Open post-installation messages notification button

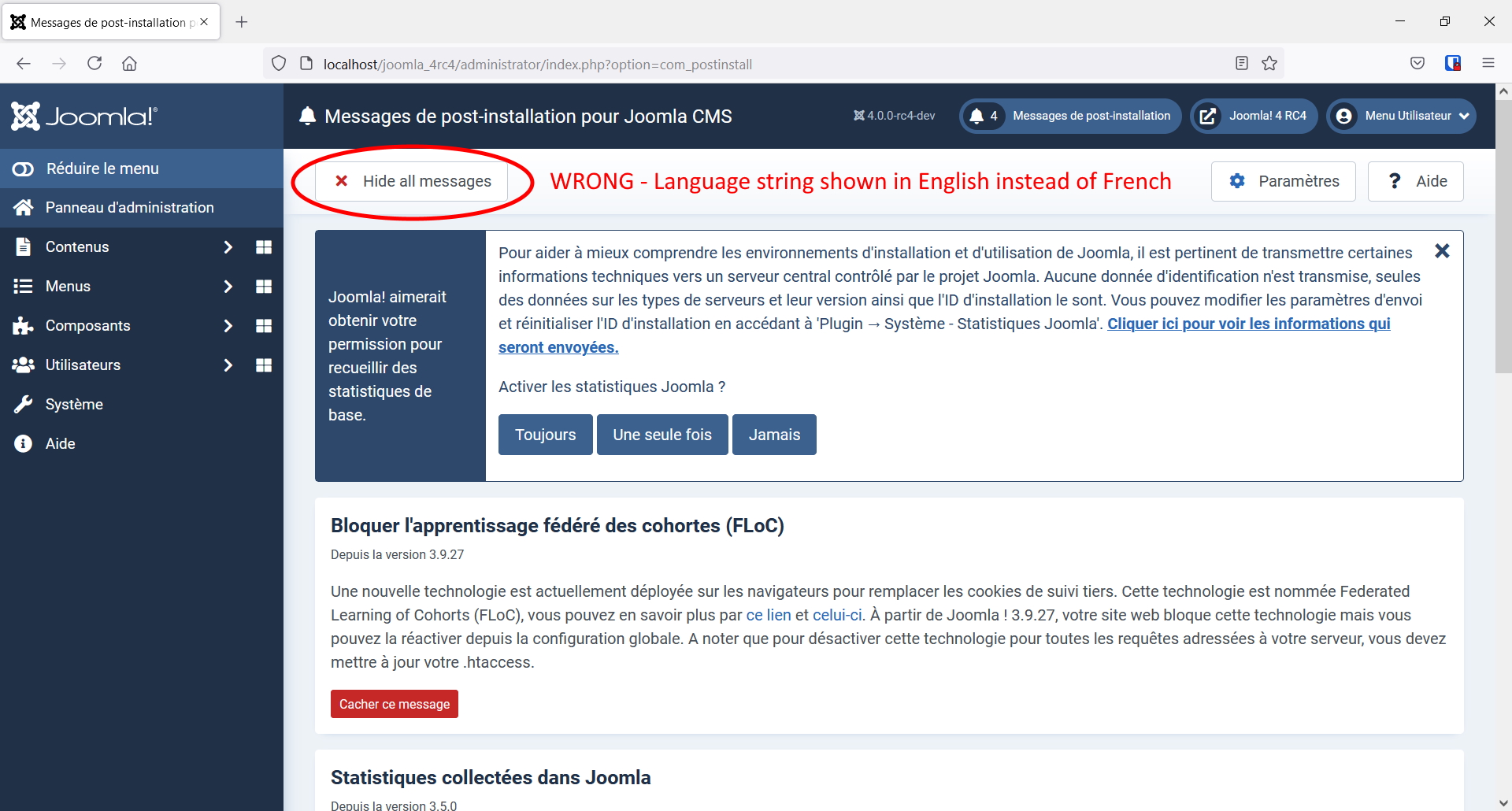tap(1070, 116)
